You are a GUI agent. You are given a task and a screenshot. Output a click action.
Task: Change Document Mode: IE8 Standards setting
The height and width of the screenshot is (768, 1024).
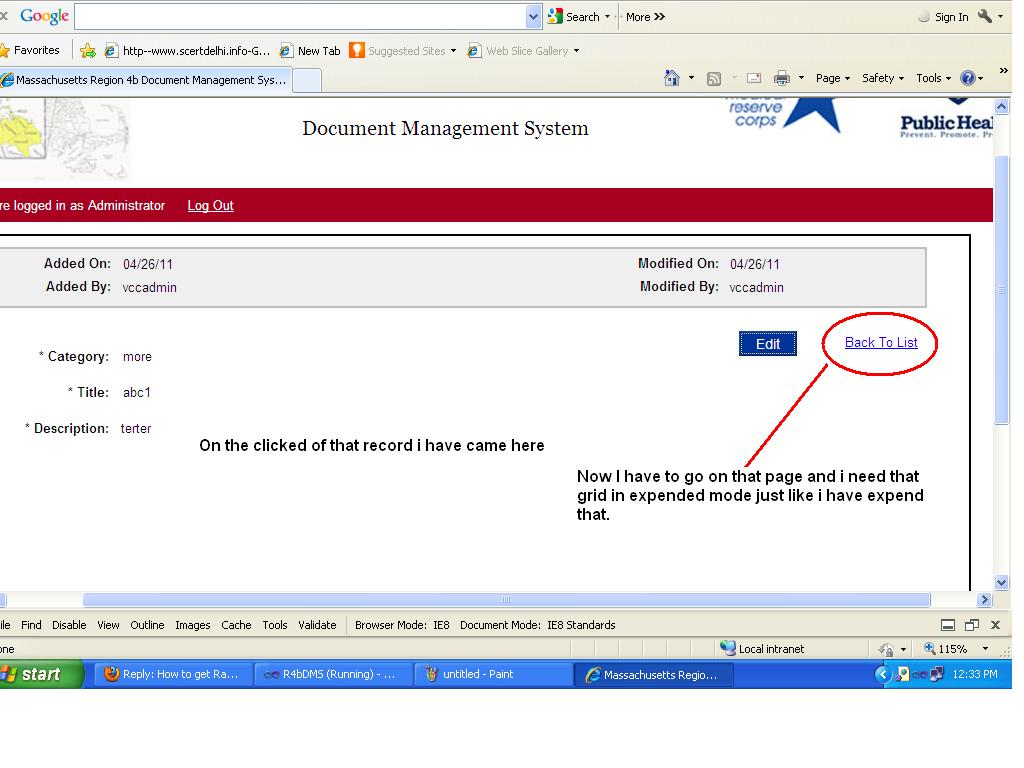coord(537,625)
